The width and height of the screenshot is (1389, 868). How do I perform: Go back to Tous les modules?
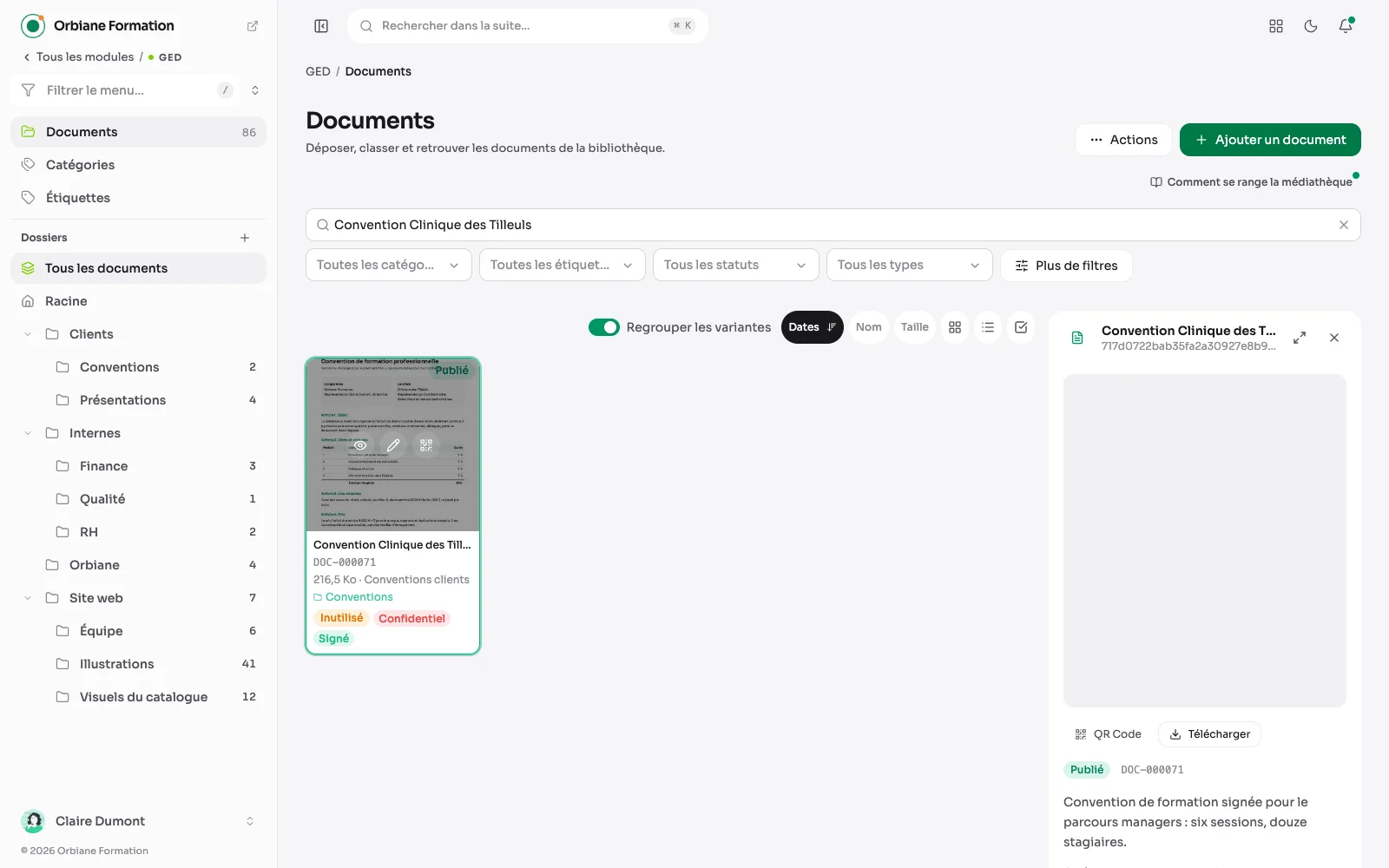click(x=78, y=57)
